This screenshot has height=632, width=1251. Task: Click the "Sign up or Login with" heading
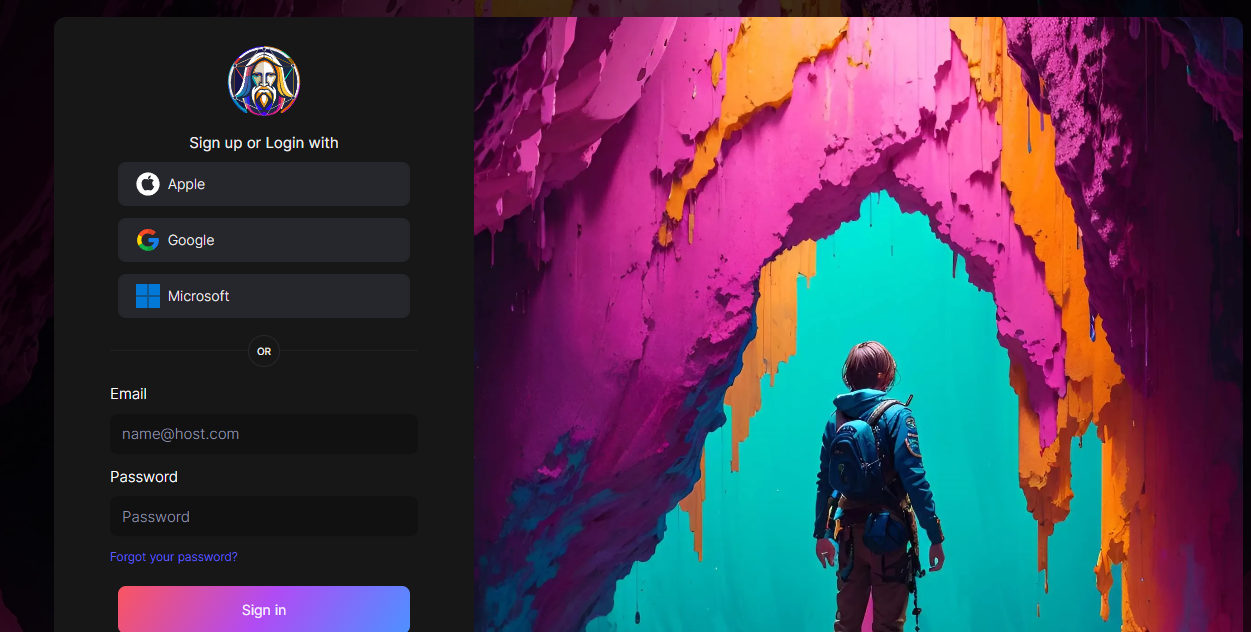click(264, 143)
